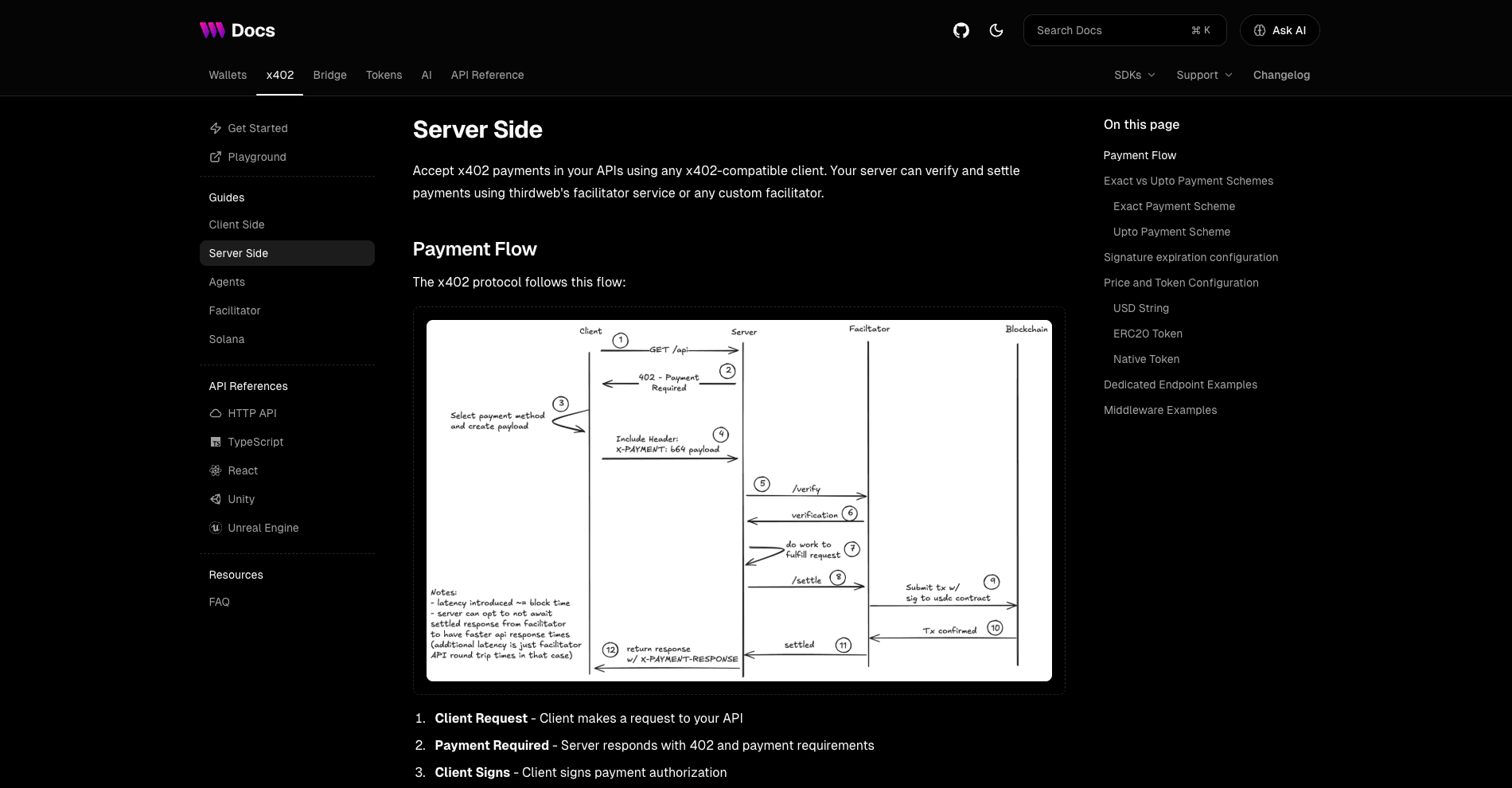Click the payment flow diagram image
This screenshot has height=788, width=1512.
click(x=738, y=501)
